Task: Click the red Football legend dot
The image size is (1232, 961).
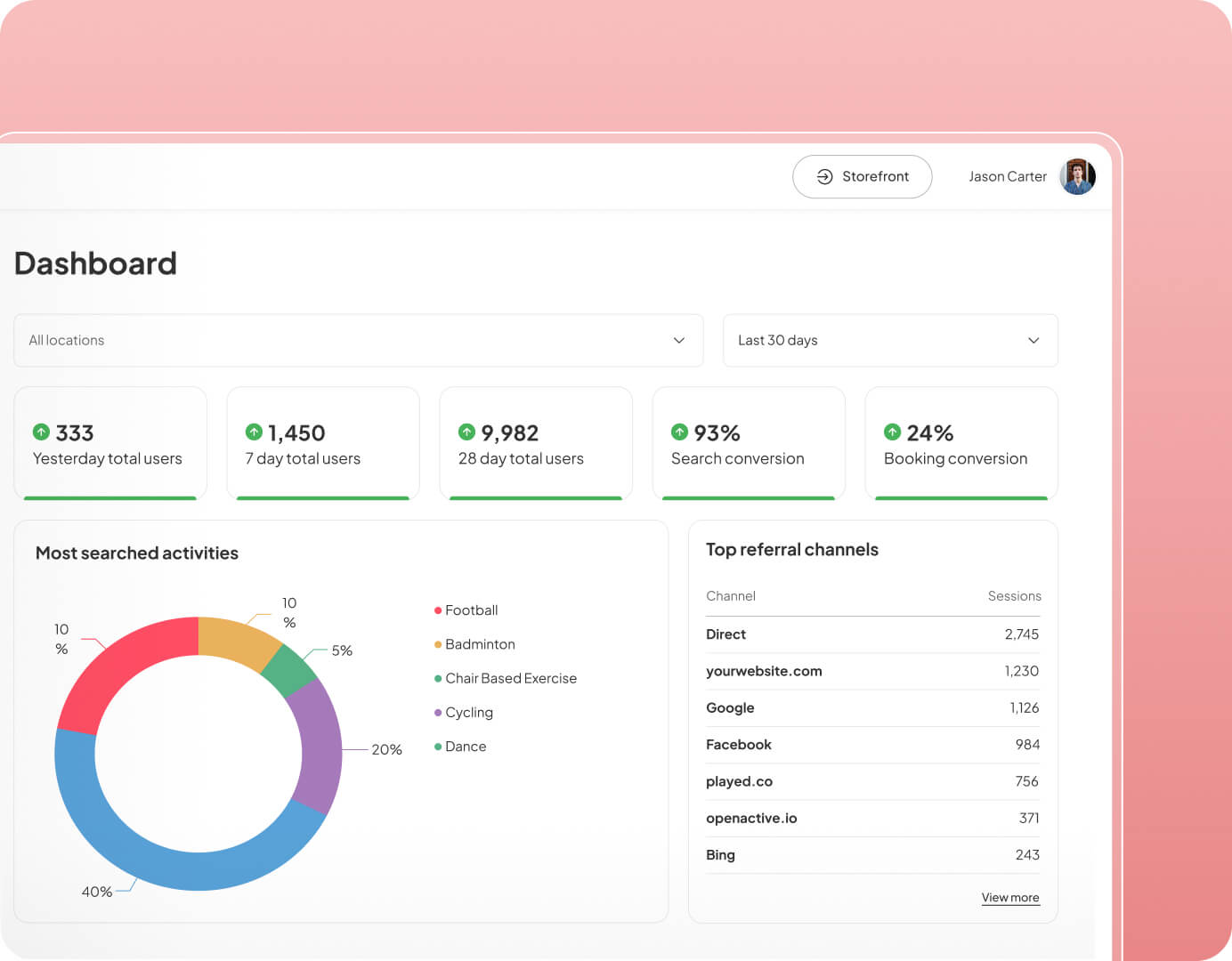Action: coord(438,610)
